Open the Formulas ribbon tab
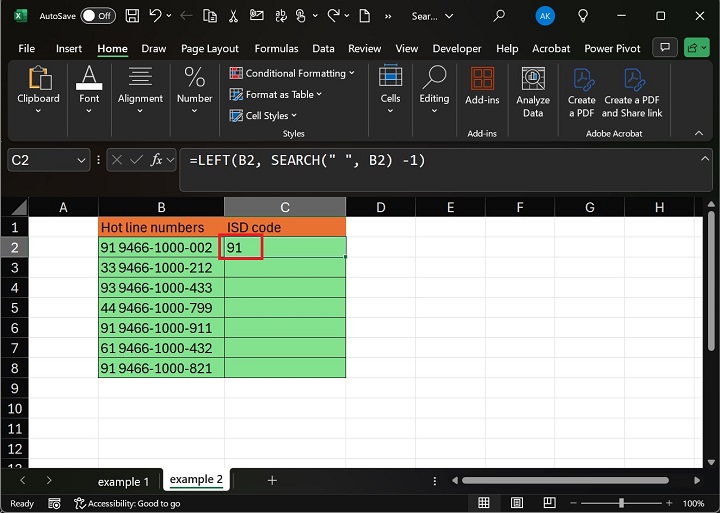 coord(276,48)
